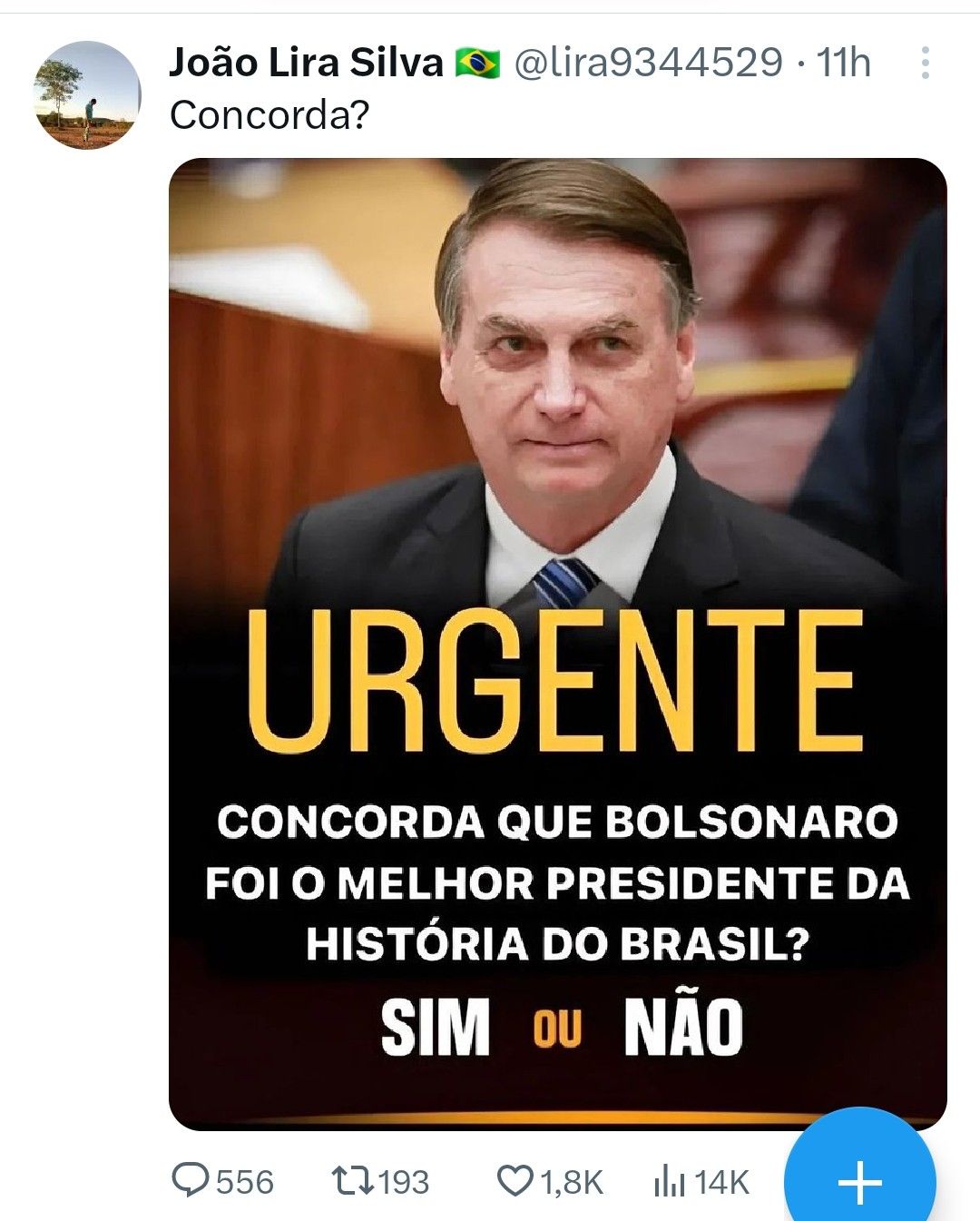Tap the 1,8K likes count
The height and width of the screenshot is (1221, 980).
coord(572,1182)
